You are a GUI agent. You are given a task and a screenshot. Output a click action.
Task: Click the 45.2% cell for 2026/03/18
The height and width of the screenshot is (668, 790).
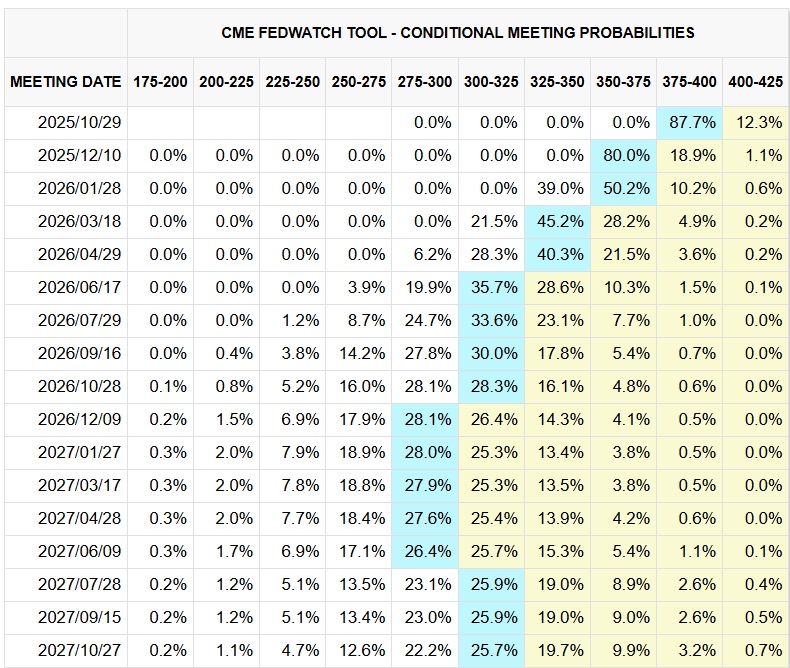click(558, 221)
